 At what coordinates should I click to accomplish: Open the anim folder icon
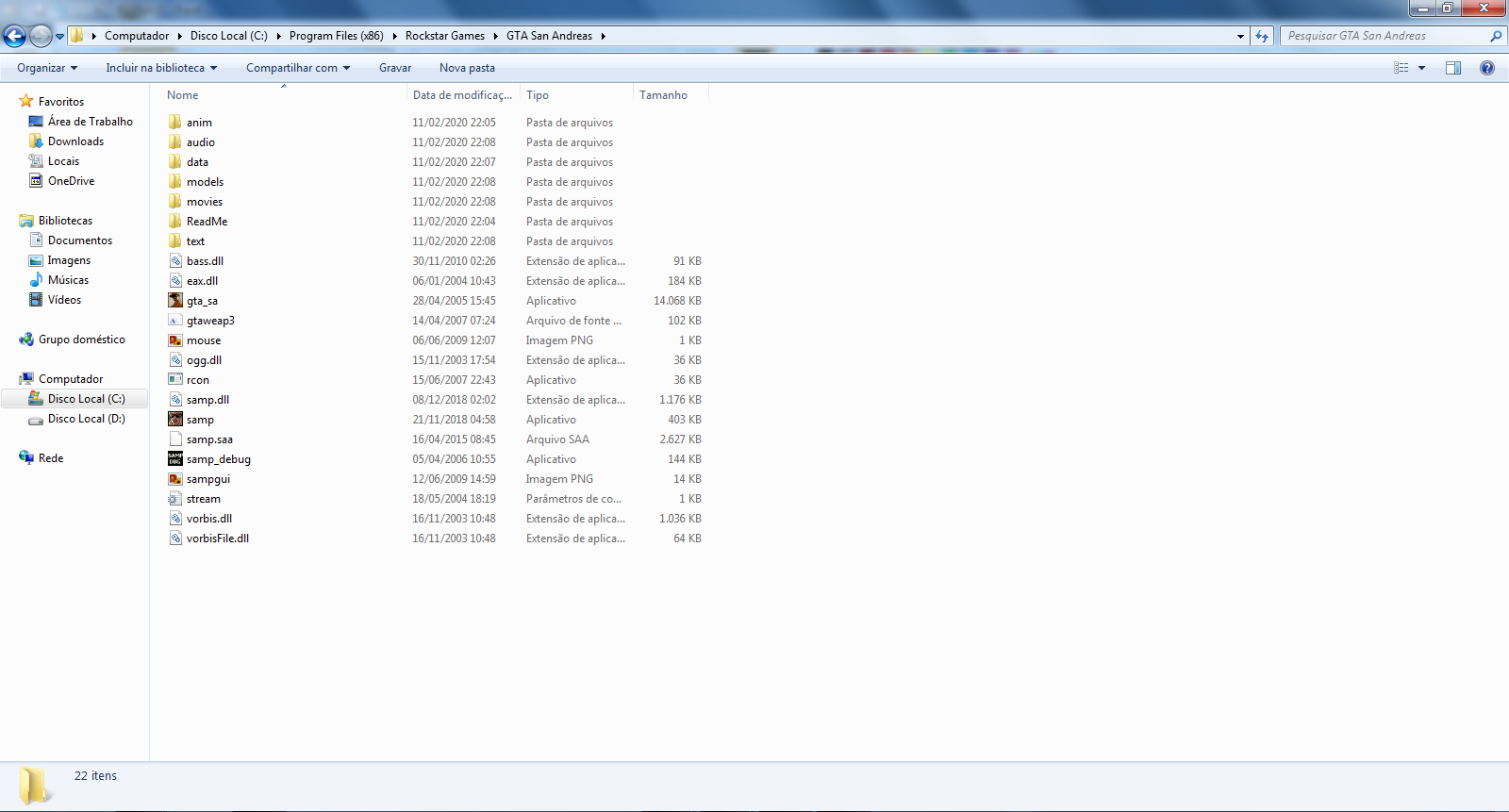(x=175, y=122)
